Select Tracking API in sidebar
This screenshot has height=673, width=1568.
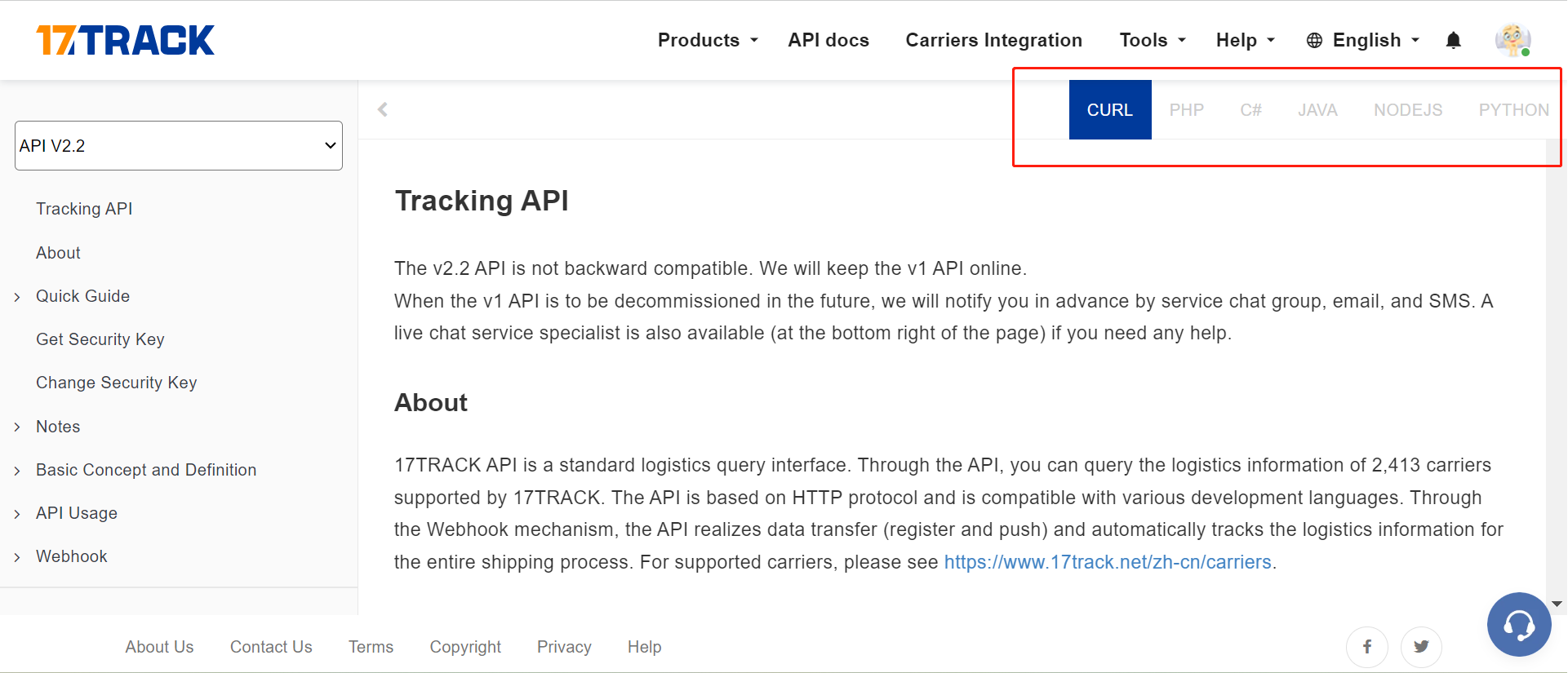[84, 209]
